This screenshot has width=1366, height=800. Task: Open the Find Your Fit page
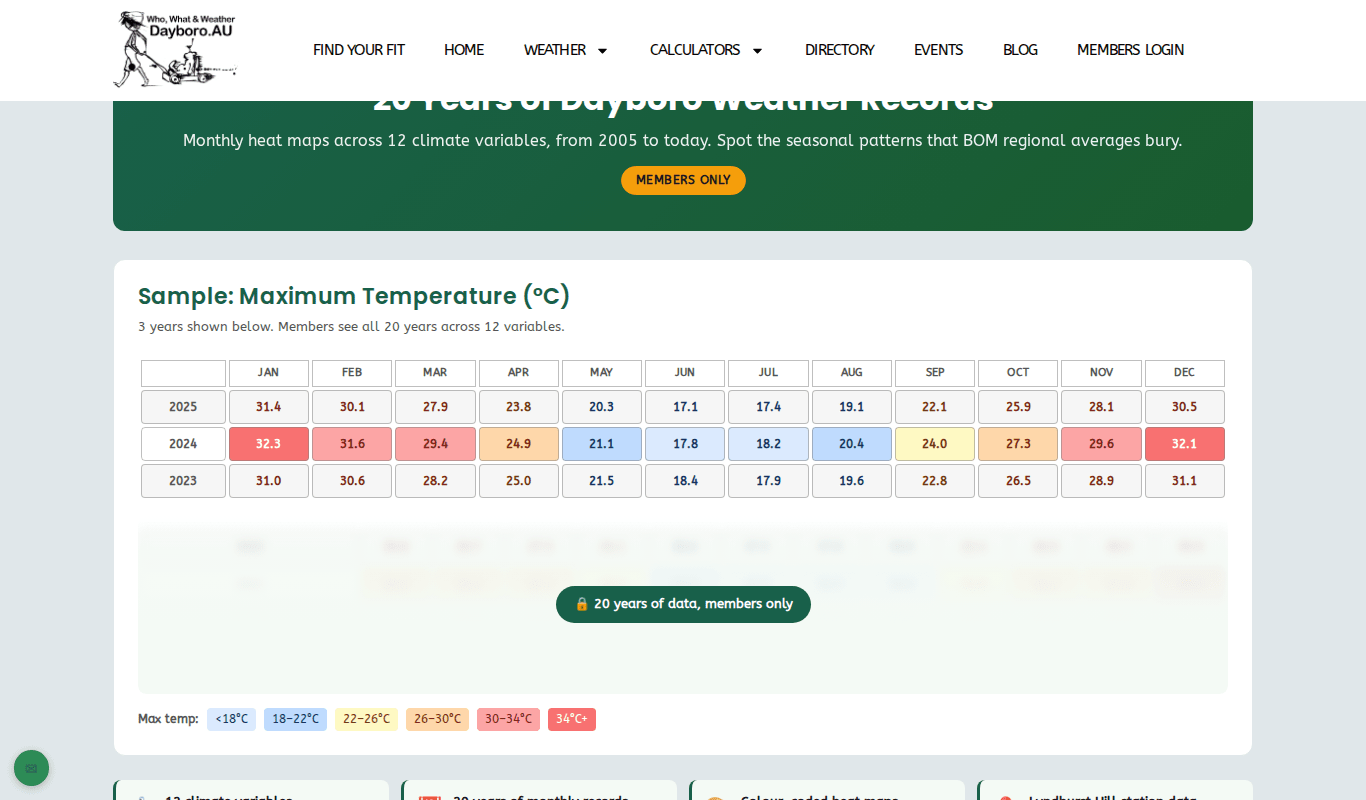(359, 50)
